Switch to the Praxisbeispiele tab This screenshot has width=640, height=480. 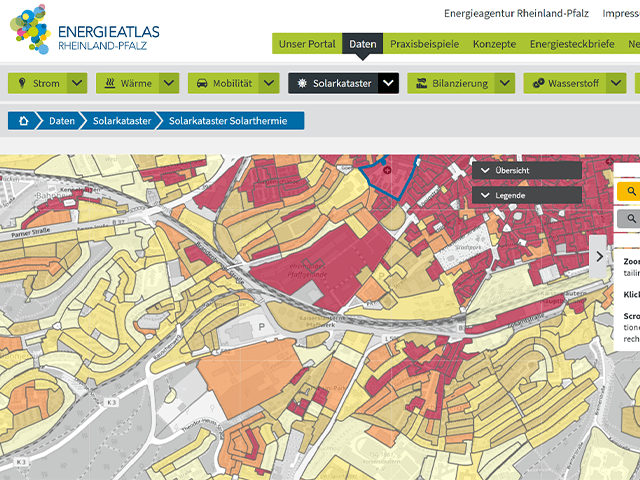[424, 44]
